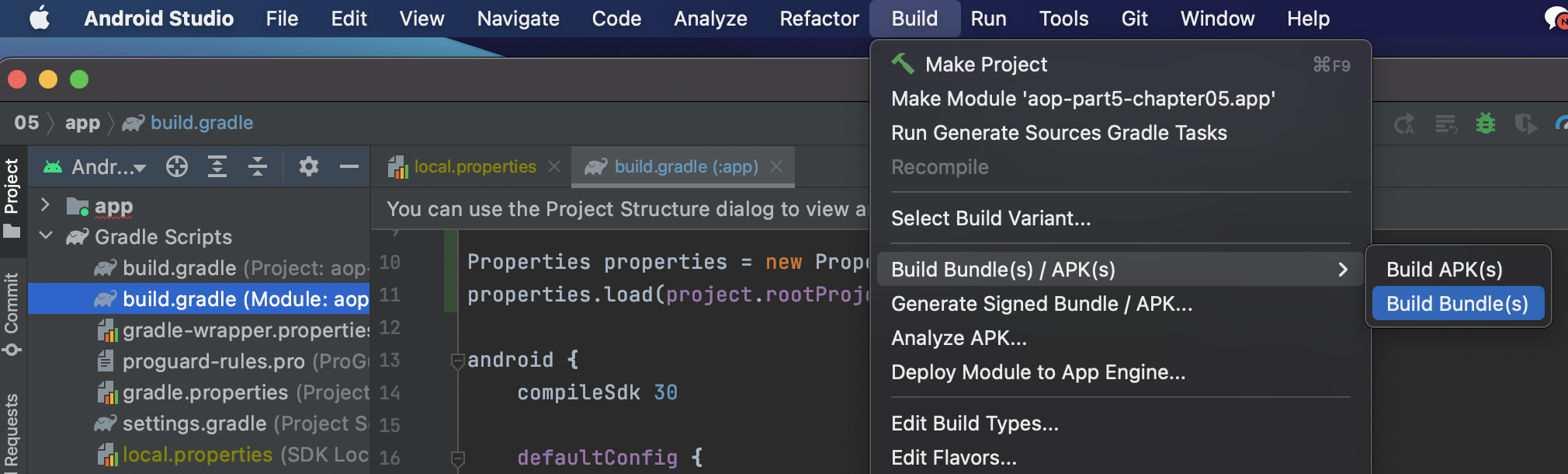Screen dimensions: 1568x474
Task: Select Build Bundle(s) in submenu
Action: point(1458,304)
